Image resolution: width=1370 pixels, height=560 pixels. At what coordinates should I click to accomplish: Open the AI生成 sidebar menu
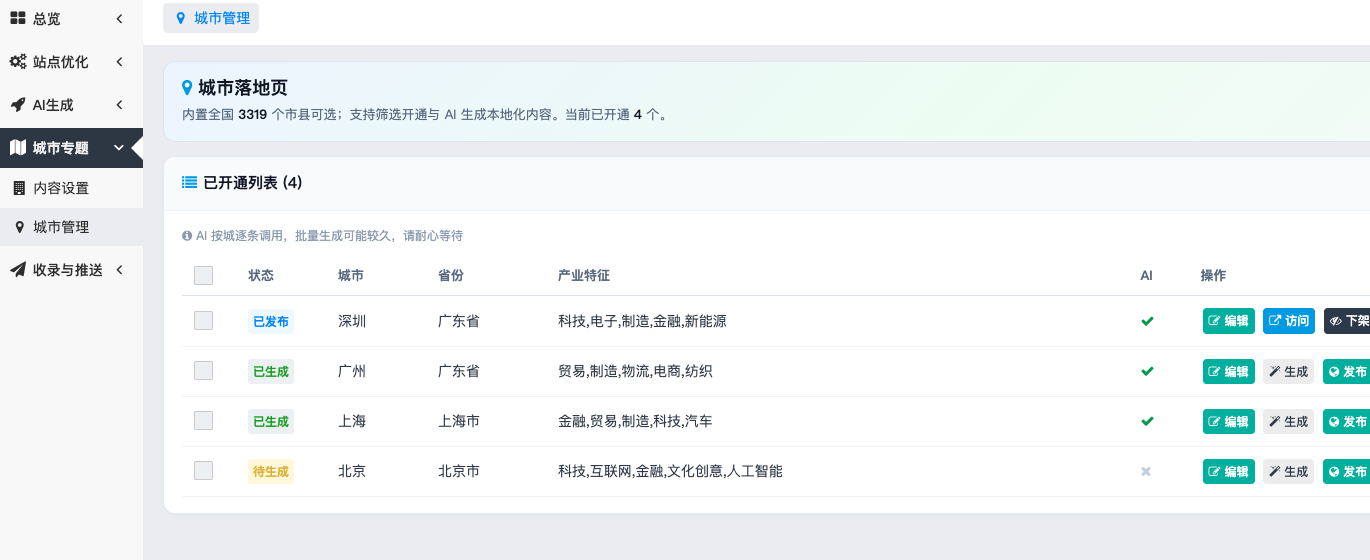(x=71, y=105)
